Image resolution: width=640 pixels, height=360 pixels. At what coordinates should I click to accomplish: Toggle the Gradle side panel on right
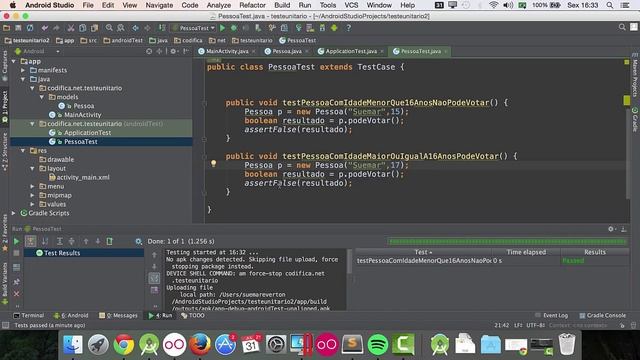pyautogui.click(x=635, y=119)
